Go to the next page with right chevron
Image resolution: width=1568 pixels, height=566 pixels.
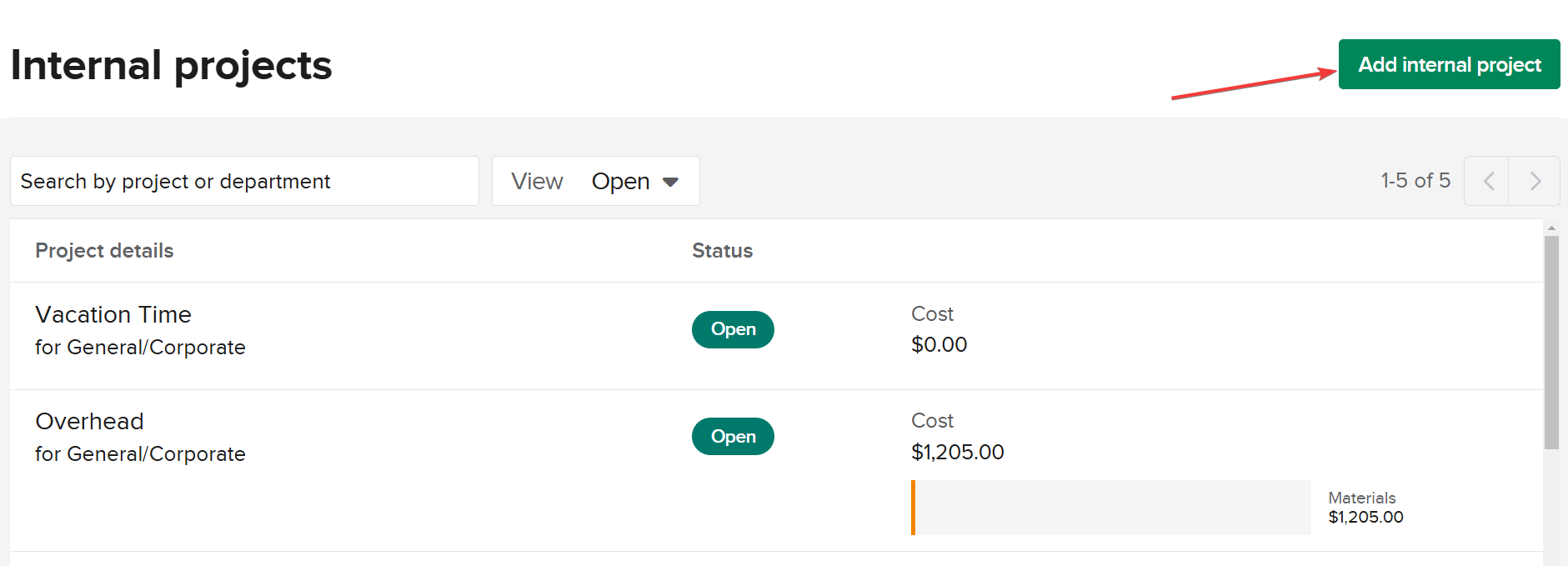coord(1535,181)
